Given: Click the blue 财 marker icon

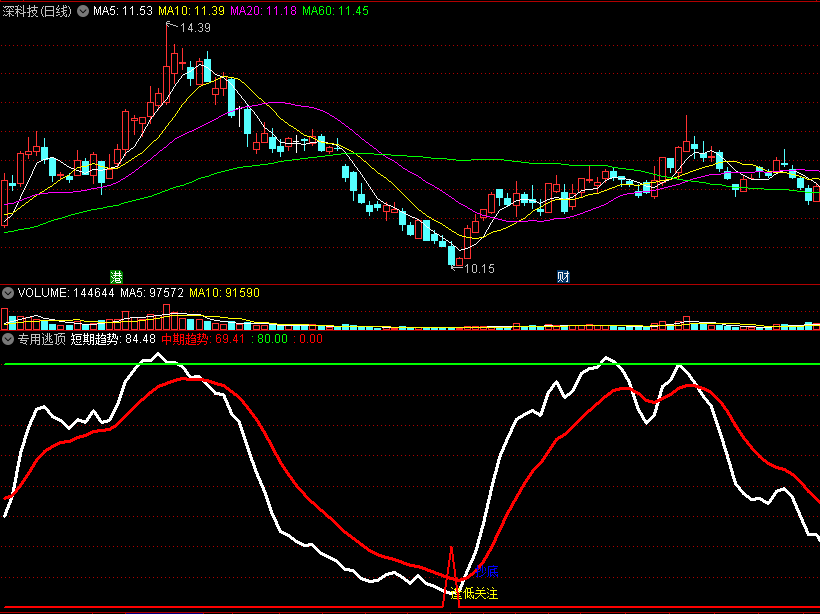Looking at the screenshot, I should 563,277.
